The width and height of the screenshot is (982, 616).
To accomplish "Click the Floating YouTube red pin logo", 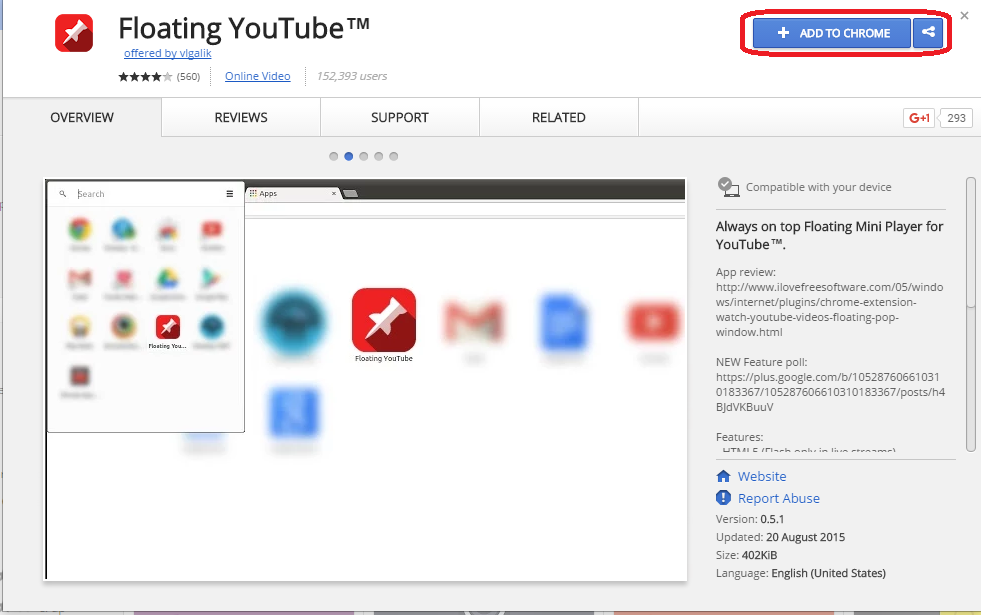I will point(74,33).
